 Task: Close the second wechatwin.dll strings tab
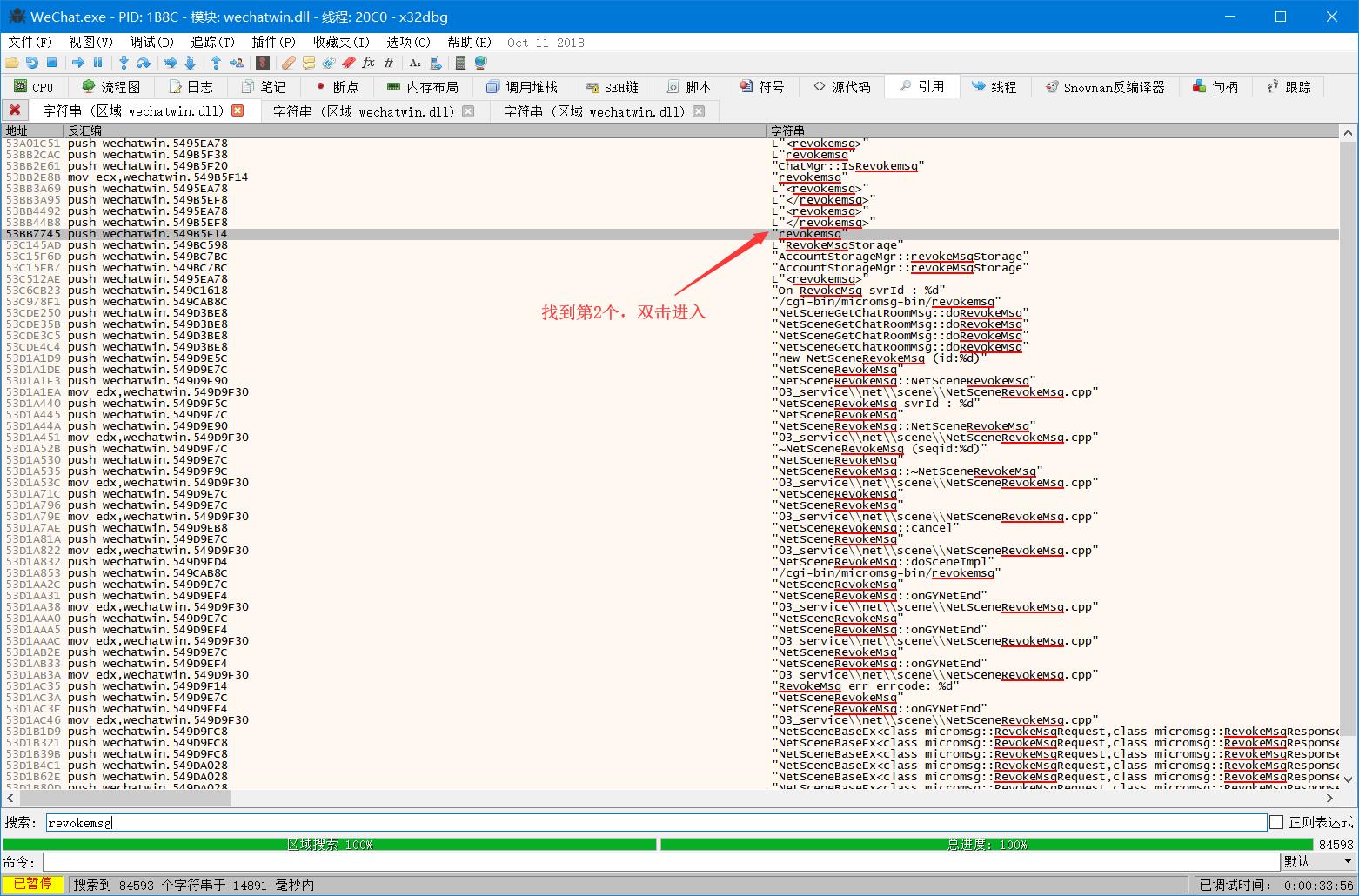[468, 111]
